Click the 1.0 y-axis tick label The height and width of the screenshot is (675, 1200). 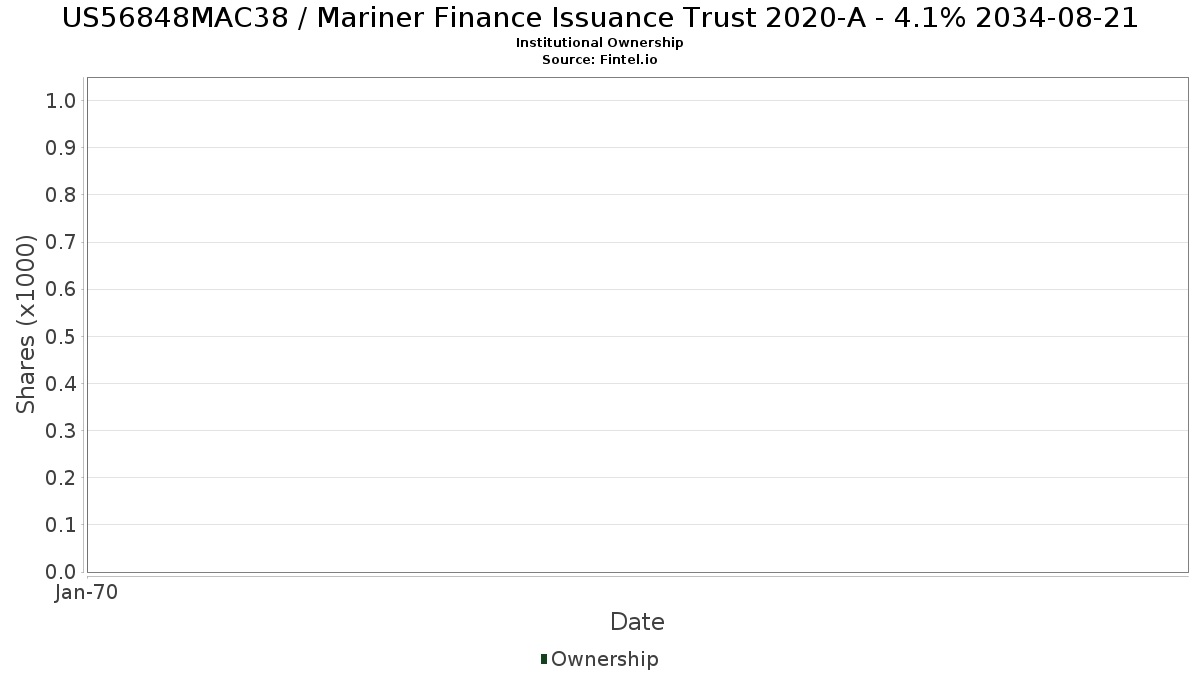(61, 100)
